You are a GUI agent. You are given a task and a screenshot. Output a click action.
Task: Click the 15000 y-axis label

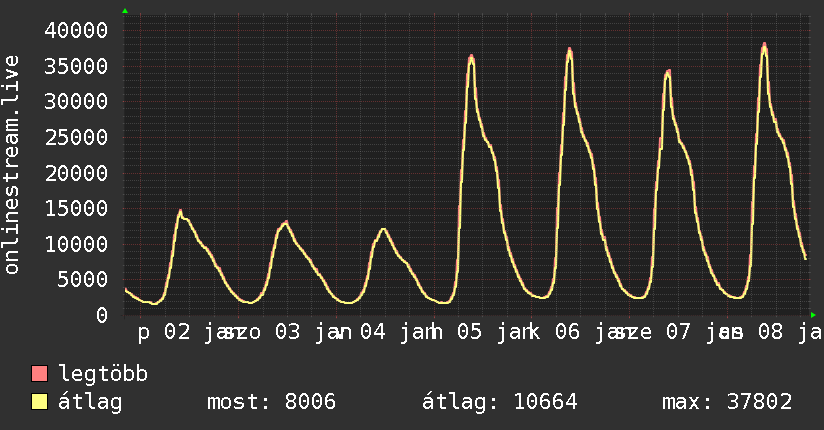[x=76, y=209]
